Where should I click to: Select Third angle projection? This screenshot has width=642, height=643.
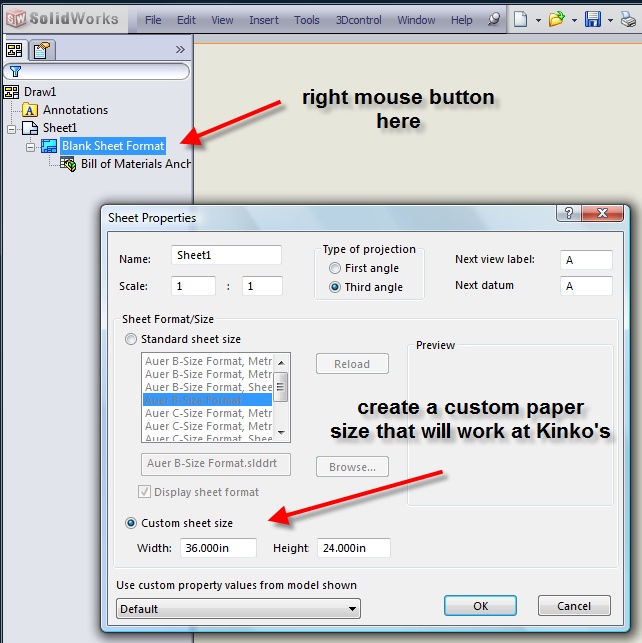pyautogui.click(x=335, y=287)
